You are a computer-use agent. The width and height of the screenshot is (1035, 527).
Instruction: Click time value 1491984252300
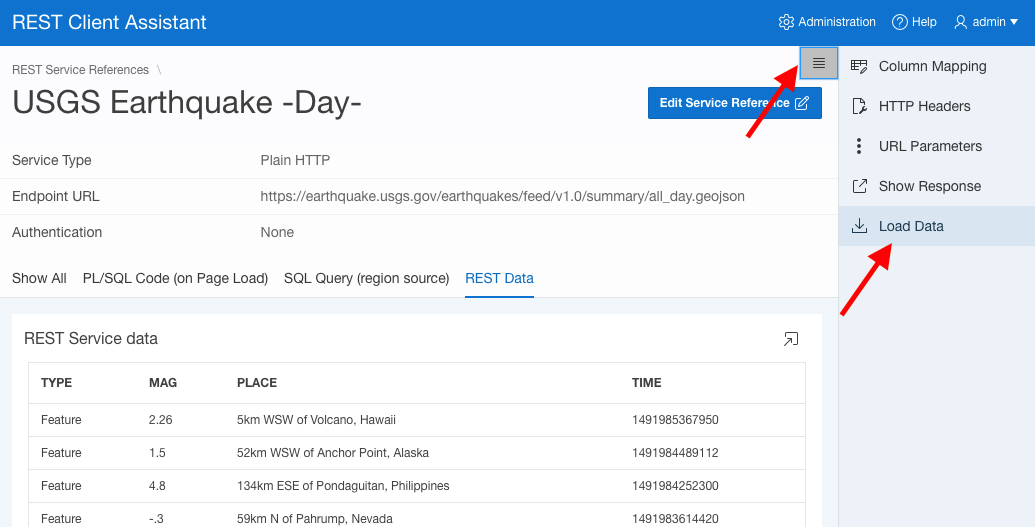pos(675,486)
